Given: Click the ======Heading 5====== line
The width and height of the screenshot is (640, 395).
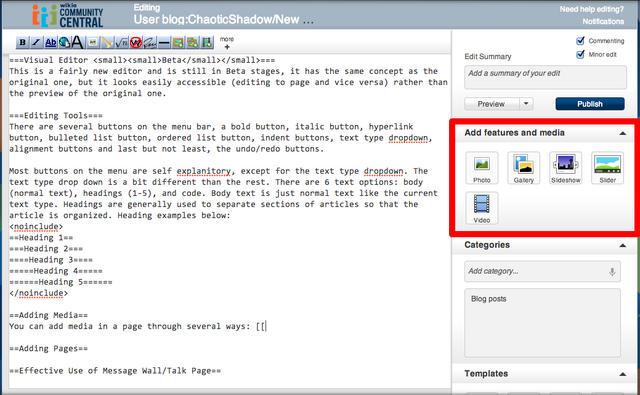Looking at the screenshot, I should click(x=60, y=282).
